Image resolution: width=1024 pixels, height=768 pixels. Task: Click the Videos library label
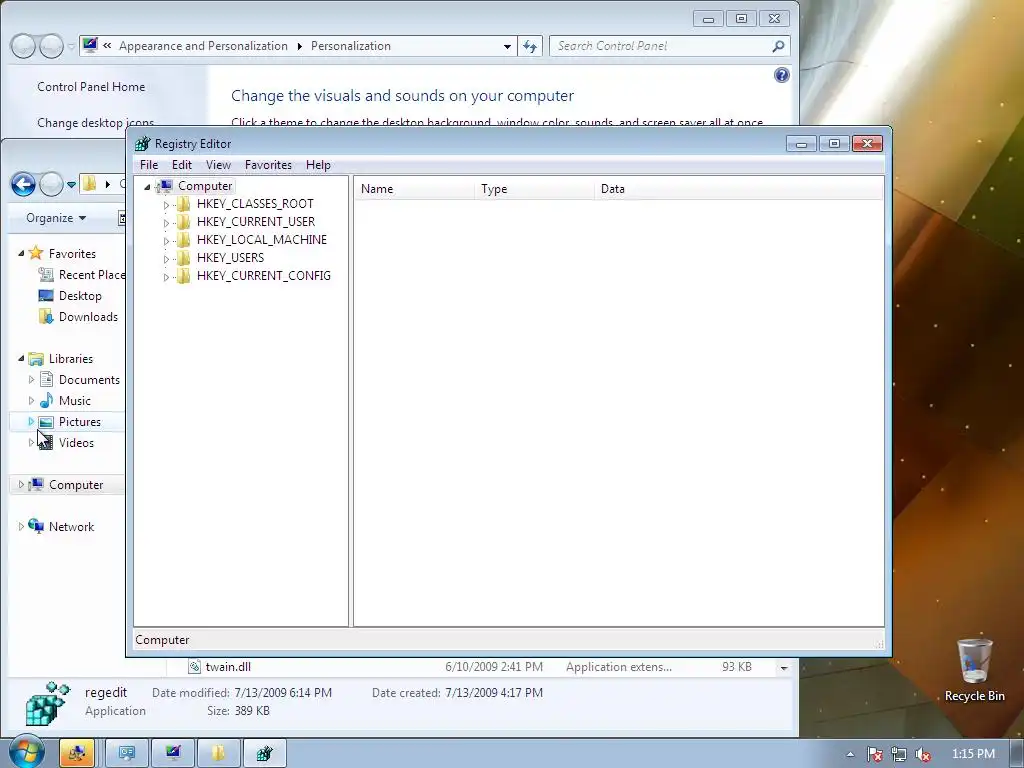[76, 443]
